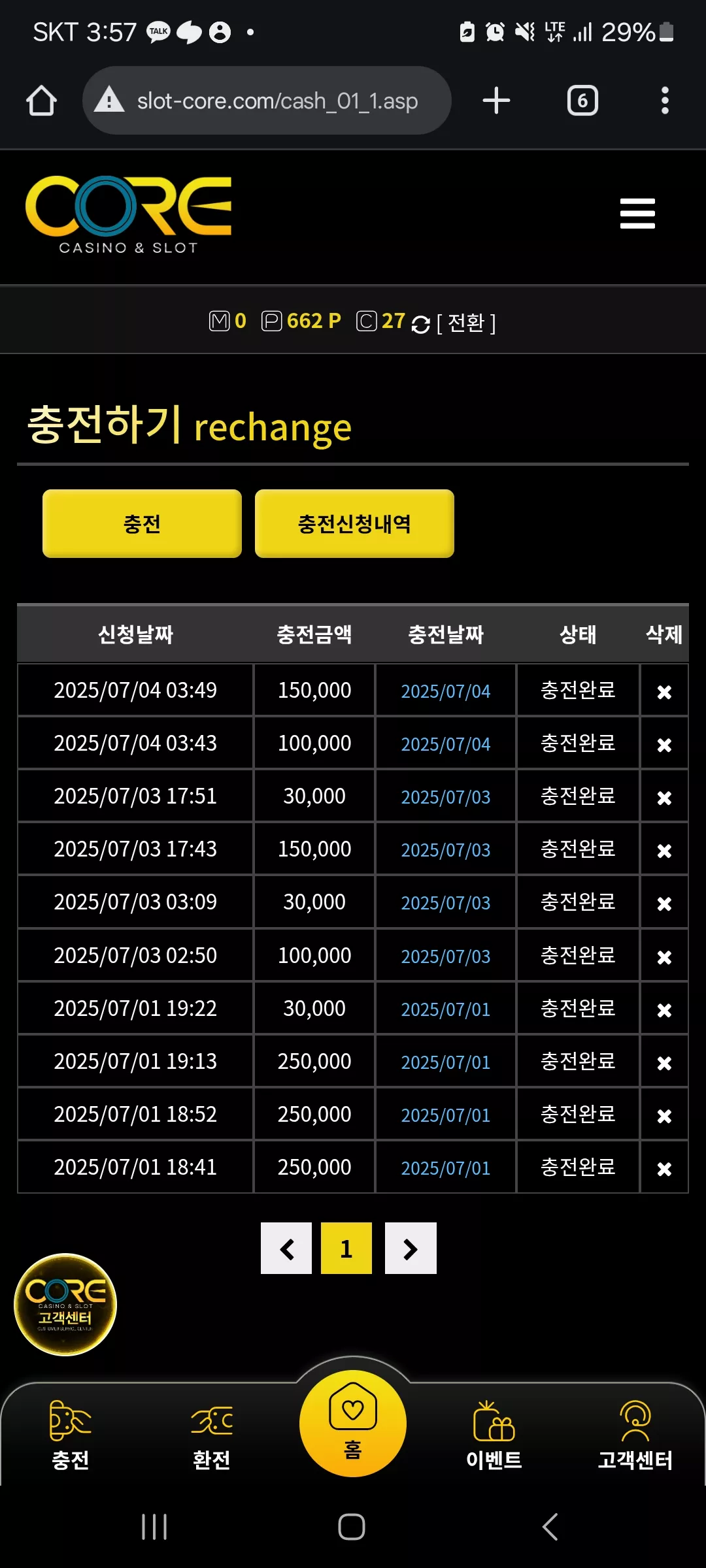Tap the slot-core.com address bar
This screenshot has width=706, height=1568.
tap(267, 101)
